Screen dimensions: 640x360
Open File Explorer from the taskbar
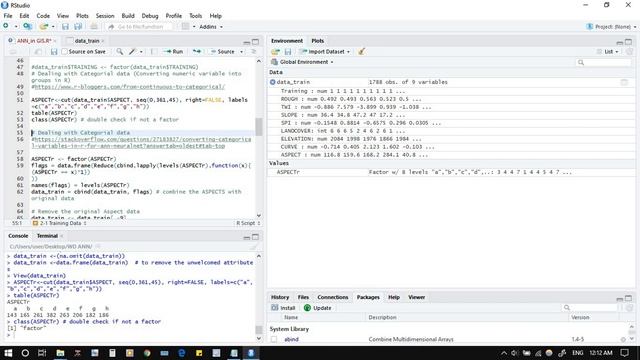pyautogui.click(x=60, y=353)
